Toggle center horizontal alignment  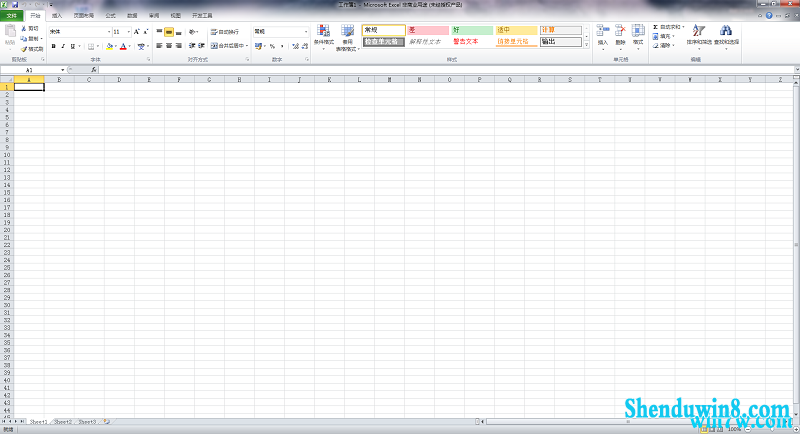169,46
